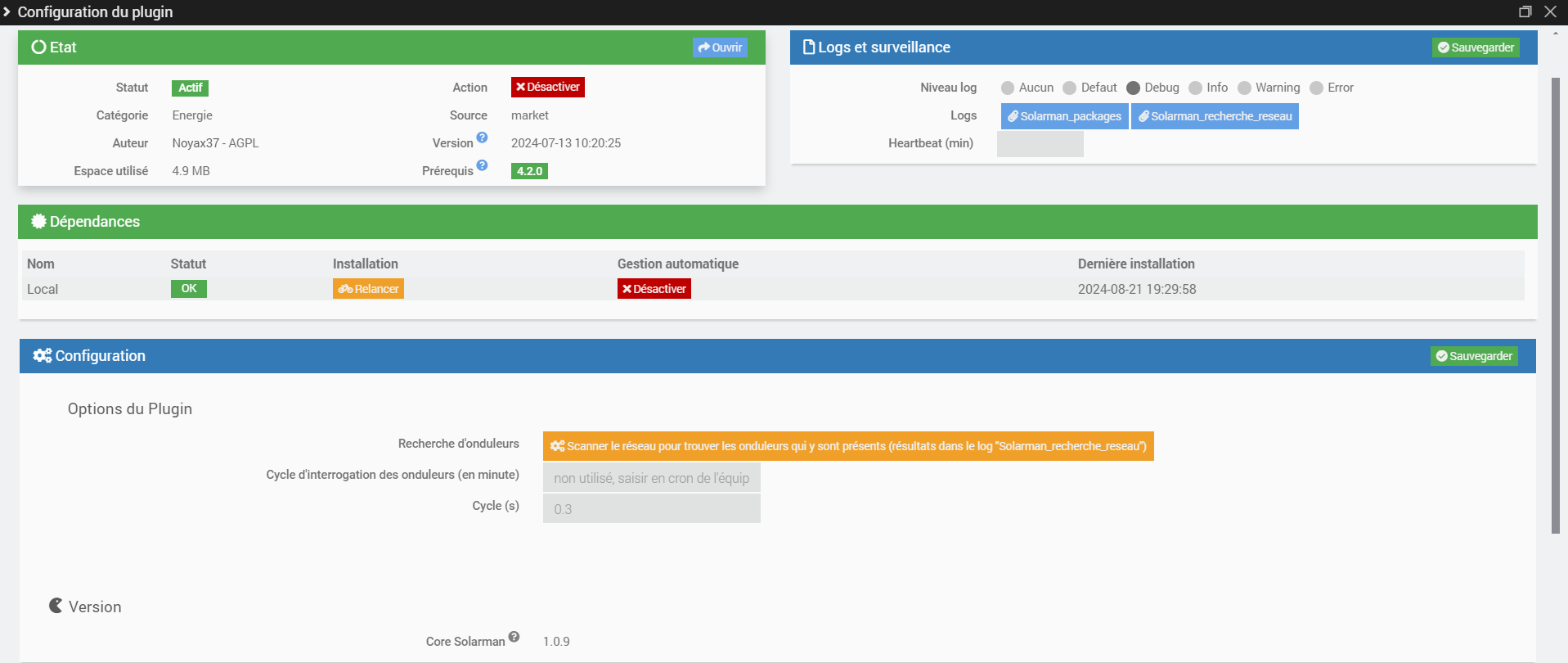Click the Etat circle icon in header
1568x663 pixels.
[x=38, y=47]
